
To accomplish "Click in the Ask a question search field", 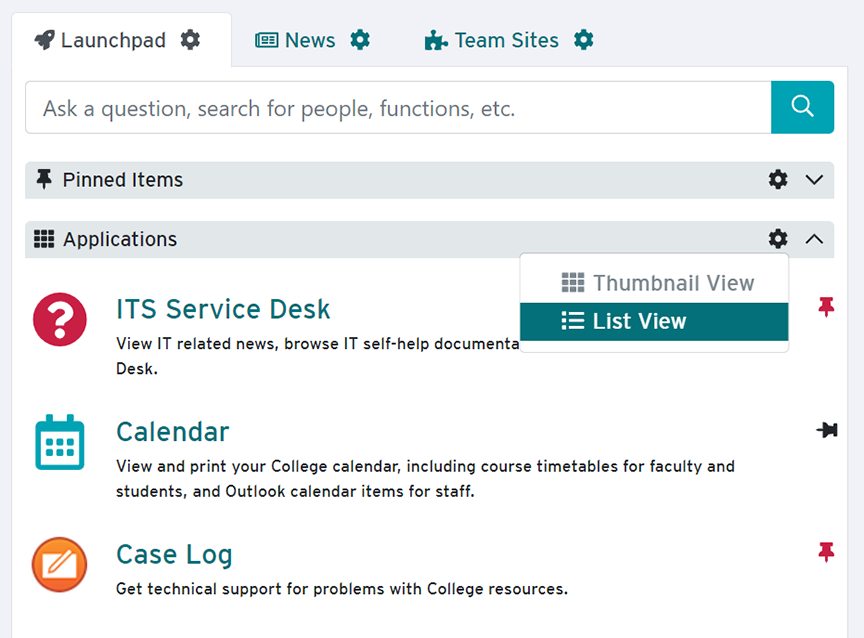I will click(397, 108).
